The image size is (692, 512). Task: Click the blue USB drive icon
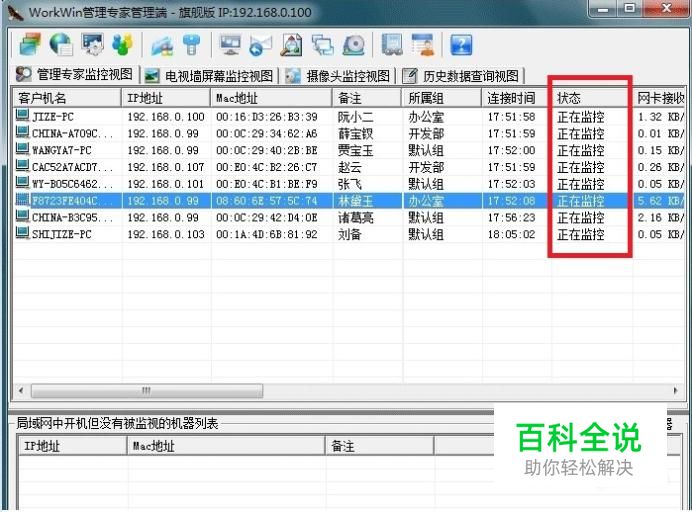pyautogui.click(x=192, y=45)
